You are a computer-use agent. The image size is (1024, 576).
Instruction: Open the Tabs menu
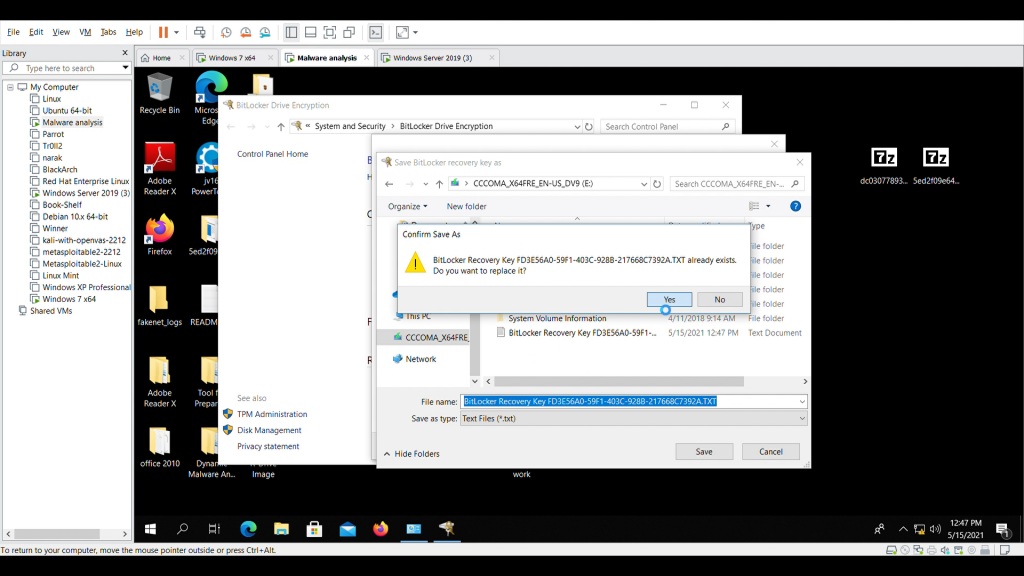[108, 32]
